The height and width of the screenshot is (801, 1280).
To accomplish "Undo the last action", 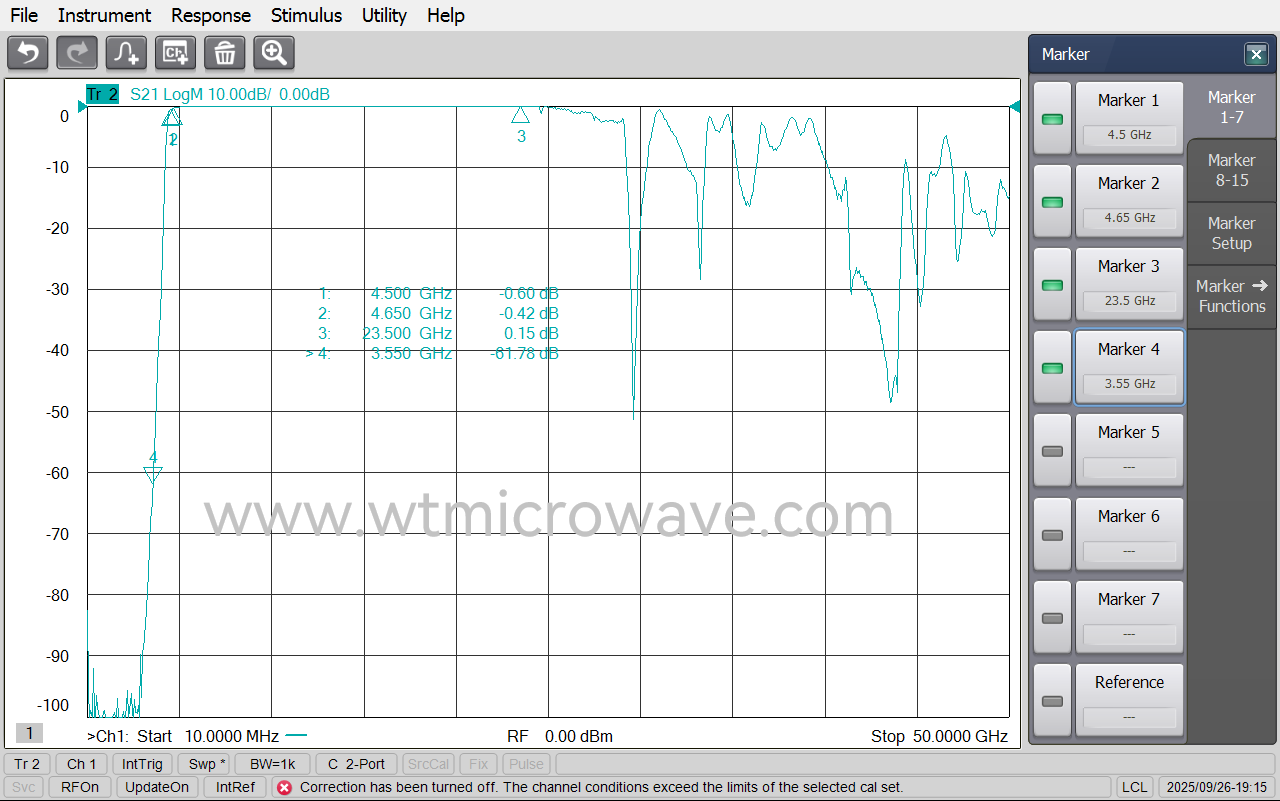I will [27, 53].
